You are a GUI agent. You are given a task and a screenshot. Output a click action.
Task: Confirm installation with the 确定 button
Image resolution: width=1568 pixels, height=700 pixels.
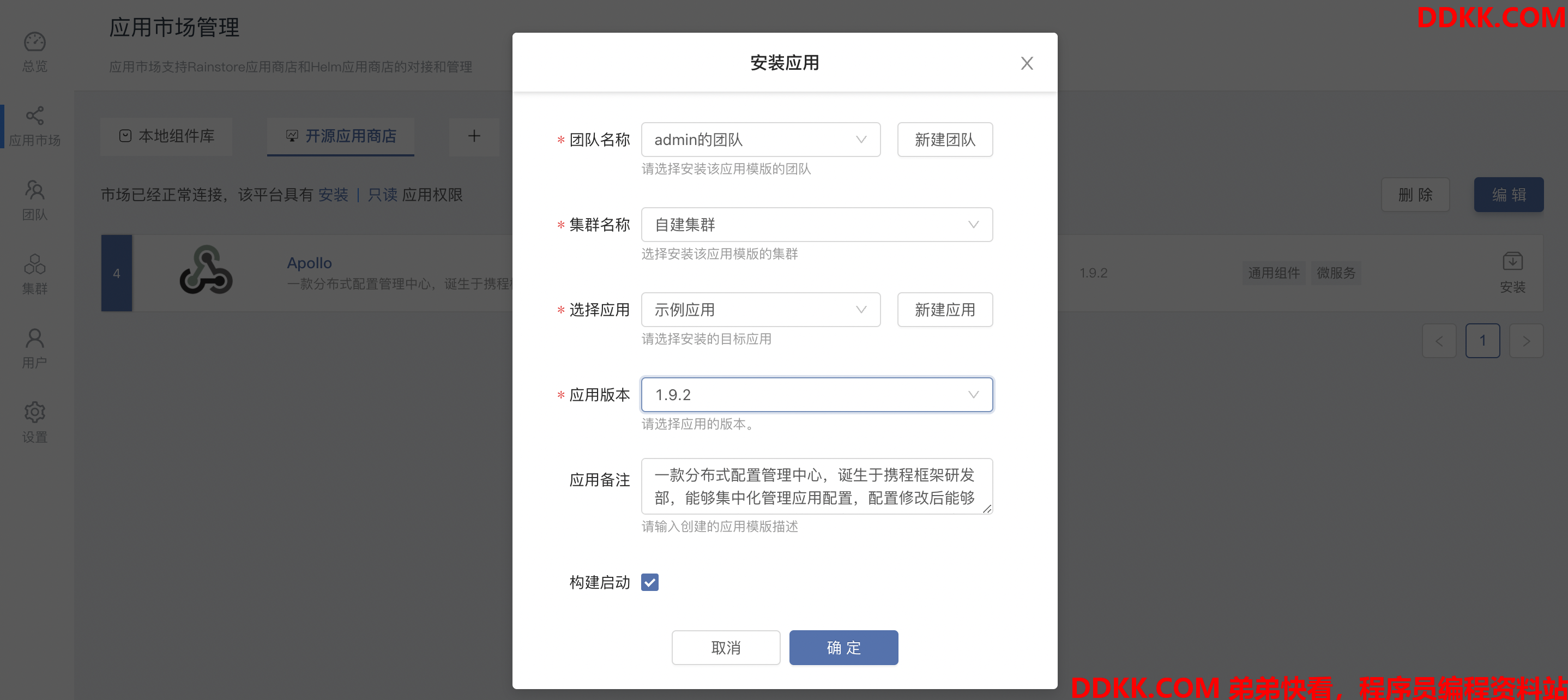pyautogui.click(x=843, y=648)
